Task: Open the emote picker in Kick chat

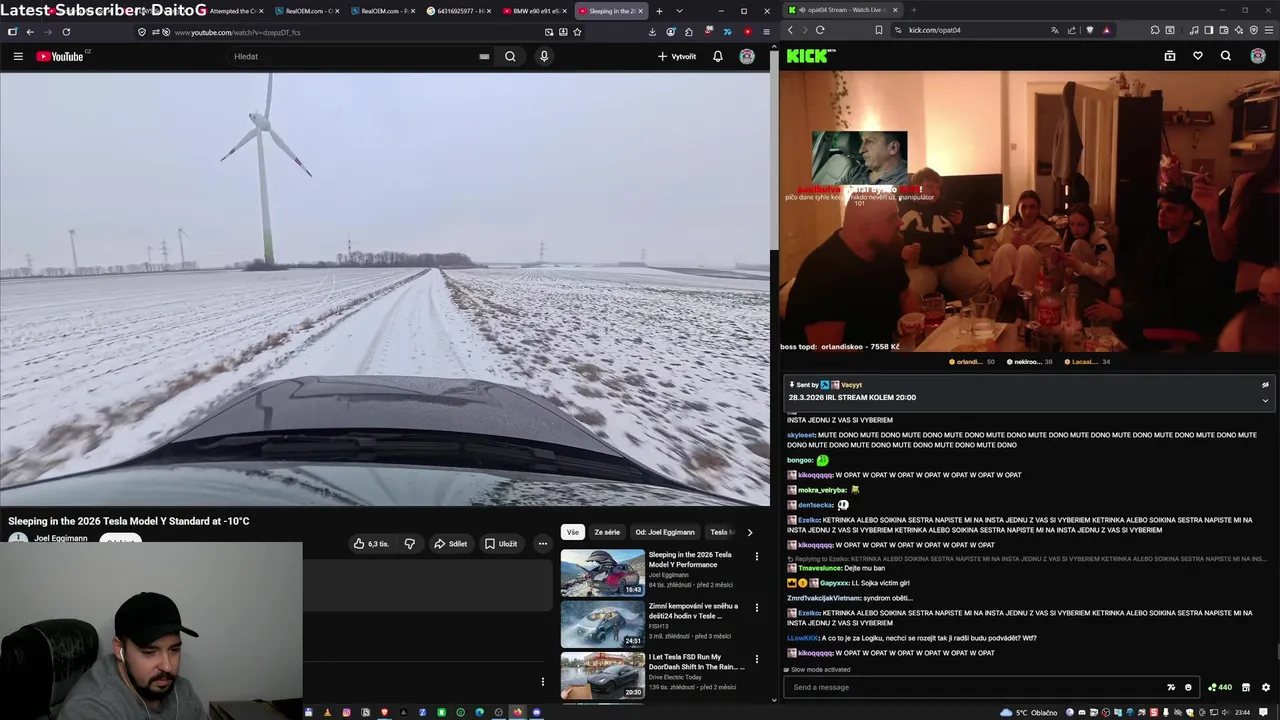Action: click(1188, 687)
